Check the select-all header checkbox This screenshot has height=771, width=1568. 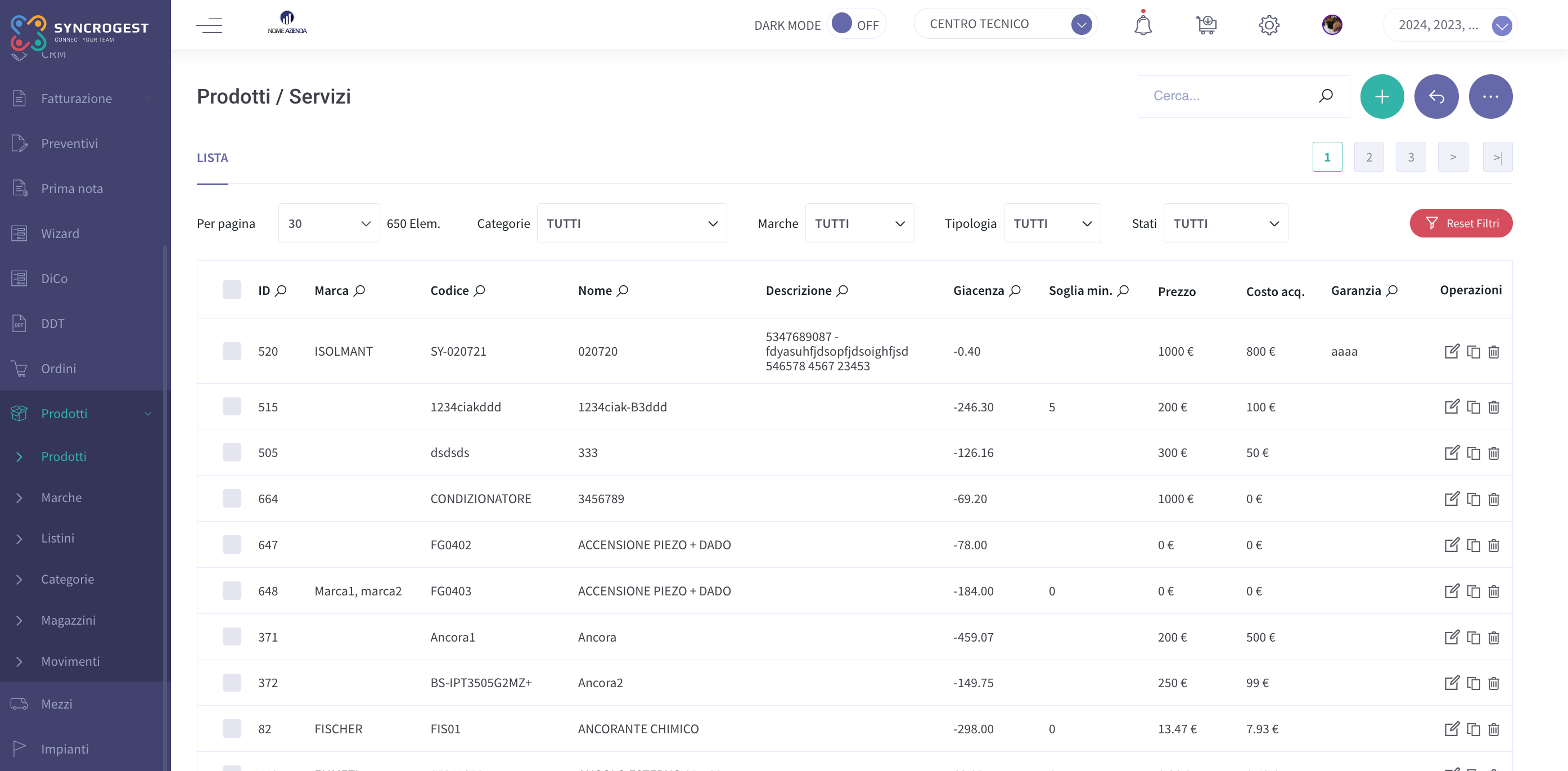click(x=232, y=290)
